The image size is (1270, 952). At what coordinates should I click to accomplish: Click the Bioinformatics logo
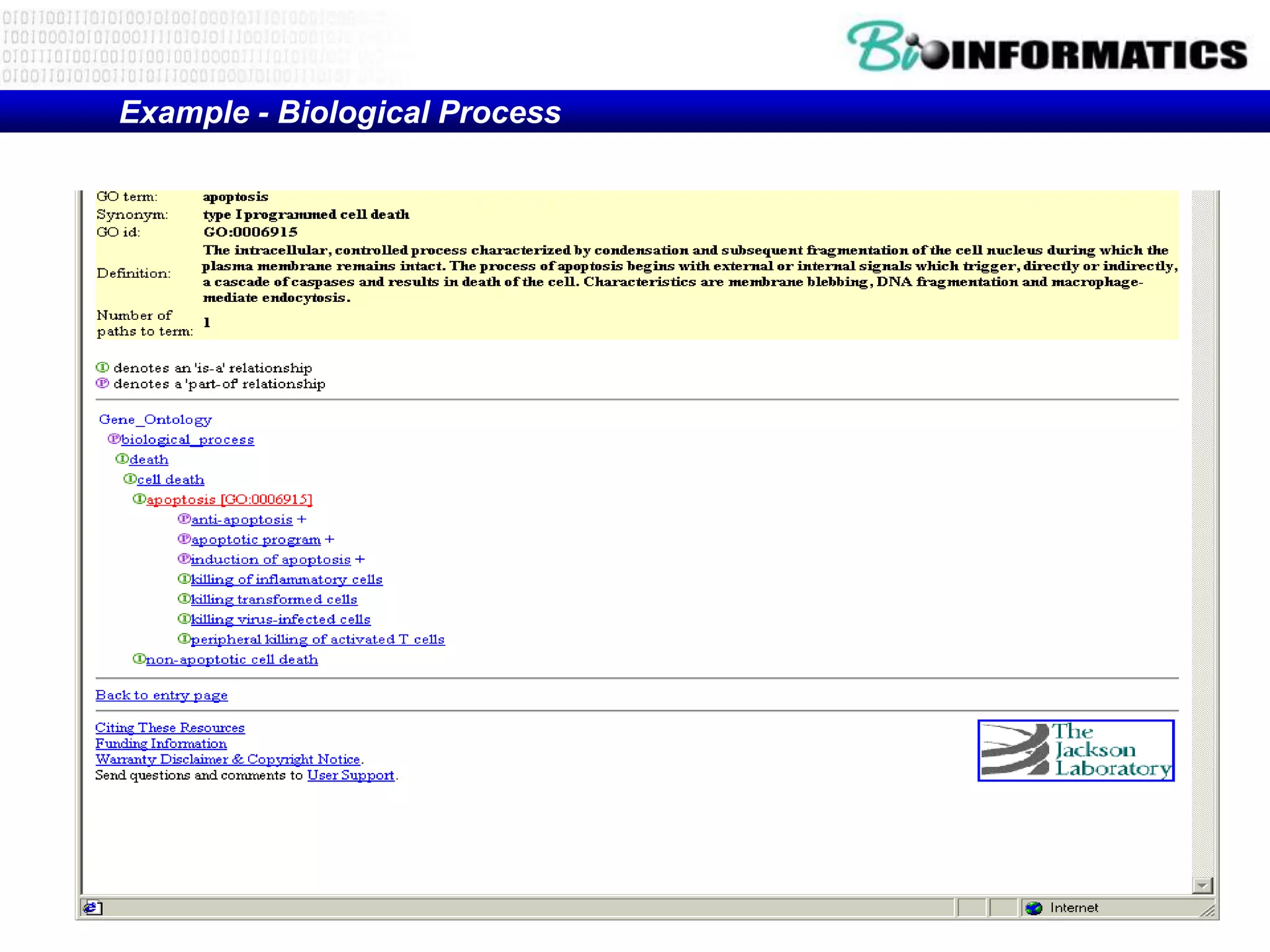coord(1047,47)
